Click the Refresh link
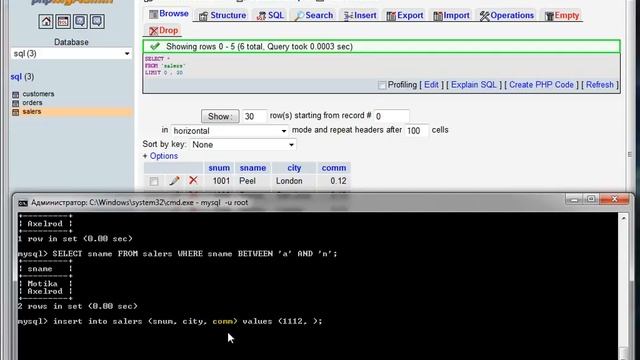 [600, 85]
